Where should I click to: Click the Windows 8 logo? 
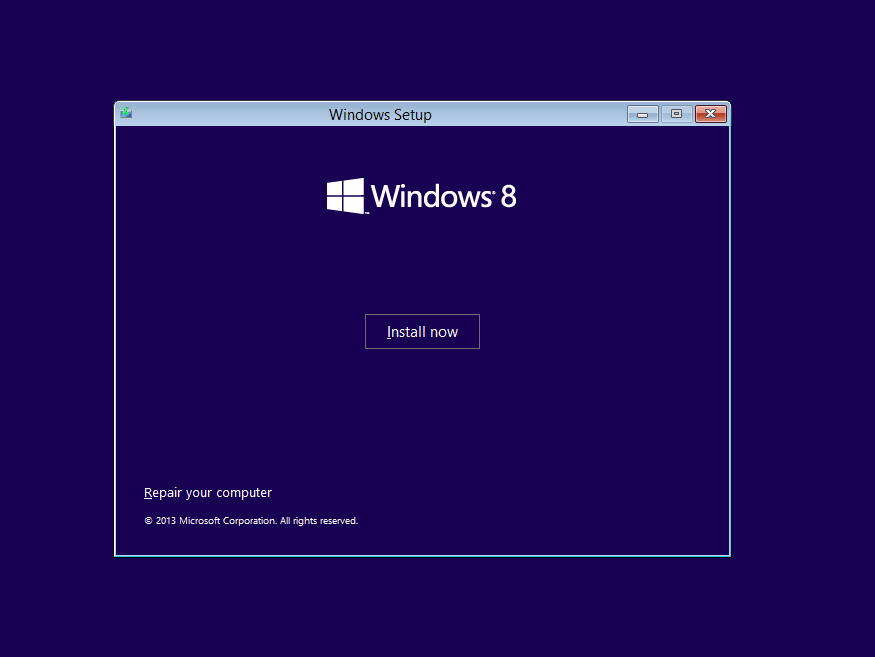tap(421, 196)
